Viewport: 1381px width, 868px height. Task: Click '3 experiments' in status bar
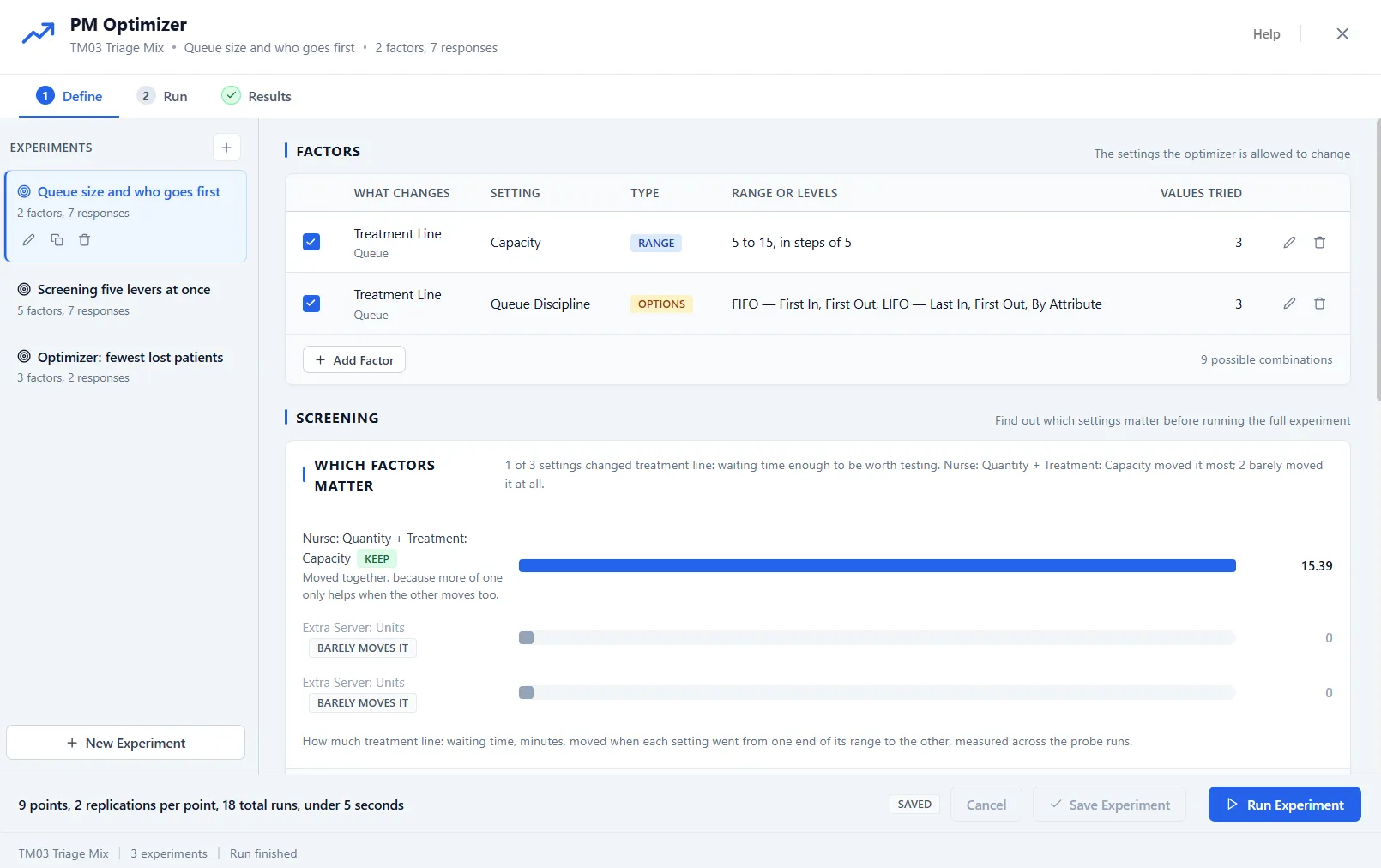pyautogui.click(x=169, y=853)
